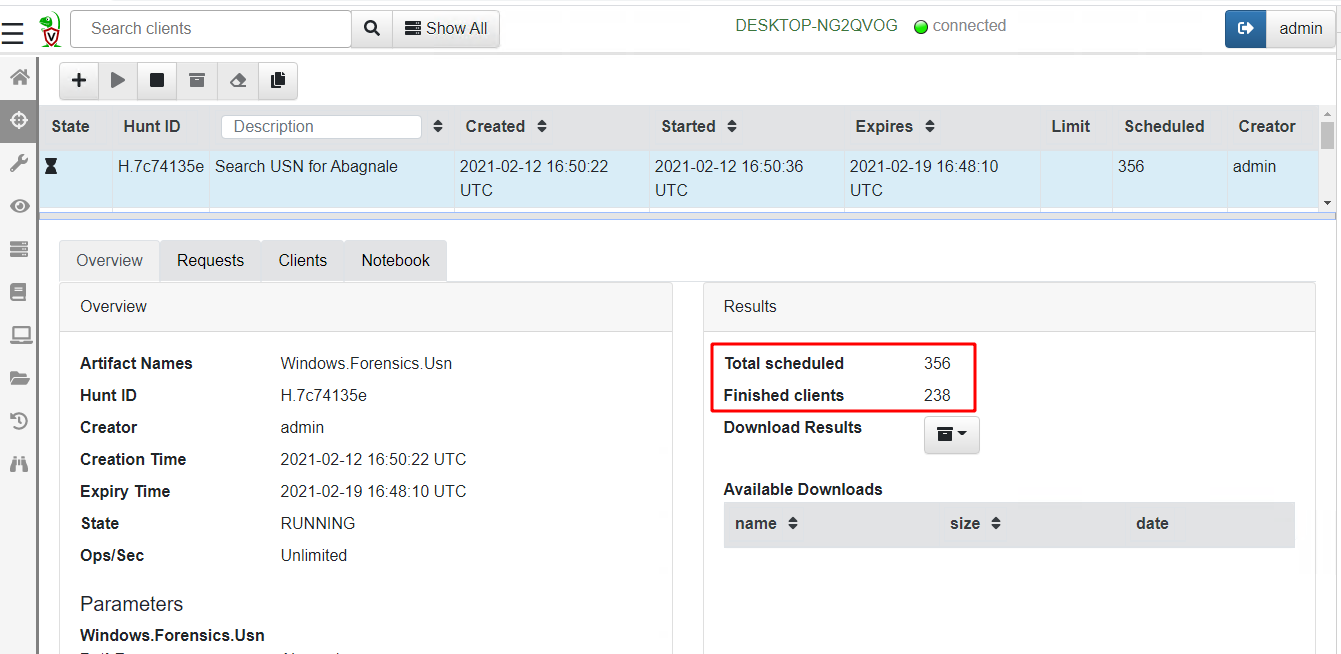Expand the Download Results dropdown
Viewport: 1341px width, 654px height.
tap(951, 434)
